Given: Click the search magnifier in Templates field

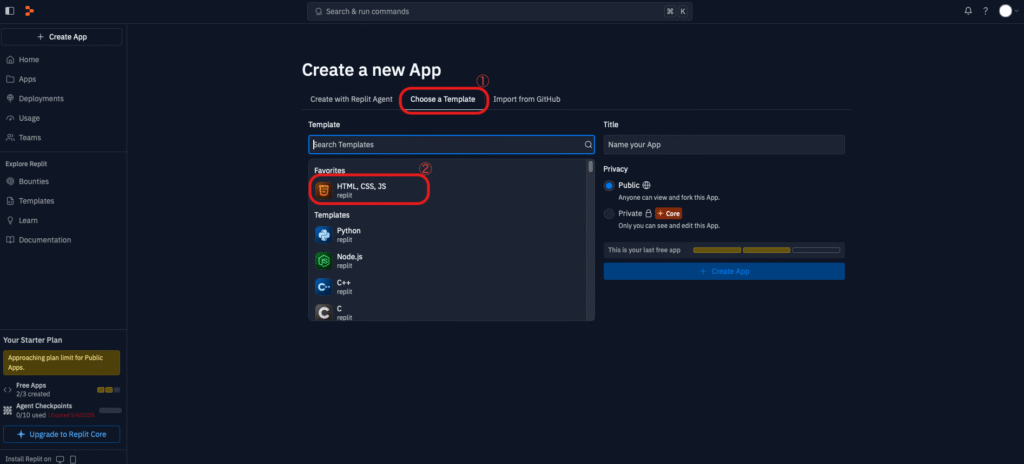Looking at the screenshot, I should tap(588, 144).
